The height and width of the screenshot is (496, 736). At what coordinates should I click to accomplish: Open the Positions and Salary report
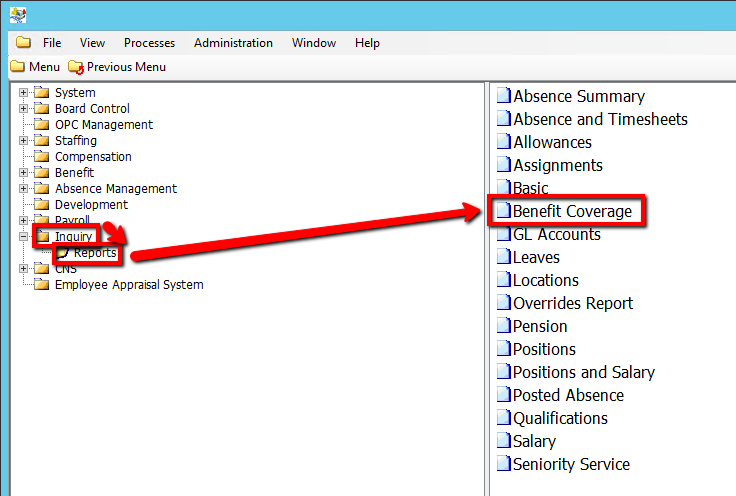(583, 373)
